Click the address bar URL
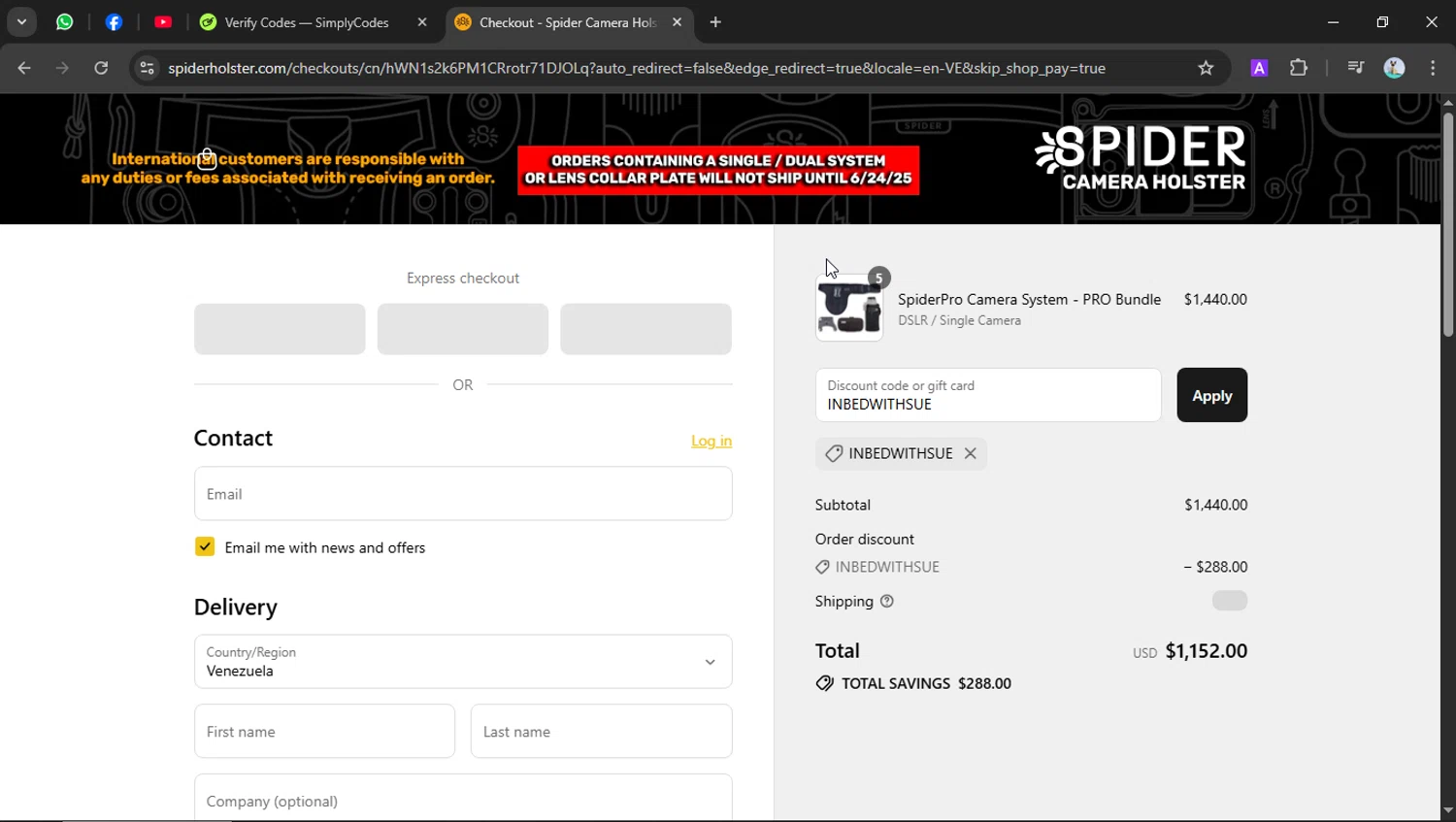Viewport: 1456px width, 822px height. pyautogui.click(x=637, y=68)
